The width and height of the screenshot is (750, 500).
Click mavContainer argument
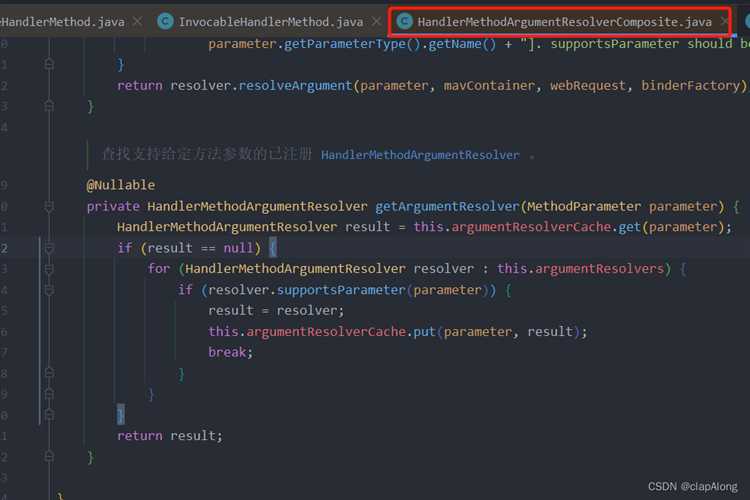(489, 86)
